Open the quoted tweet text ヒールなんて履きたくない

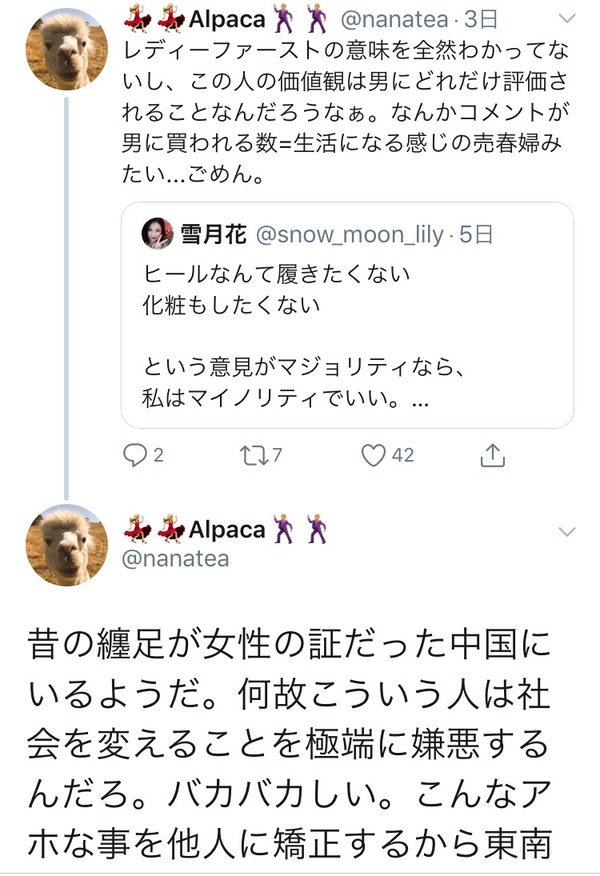pyautogui.click(x=277, y=274)
